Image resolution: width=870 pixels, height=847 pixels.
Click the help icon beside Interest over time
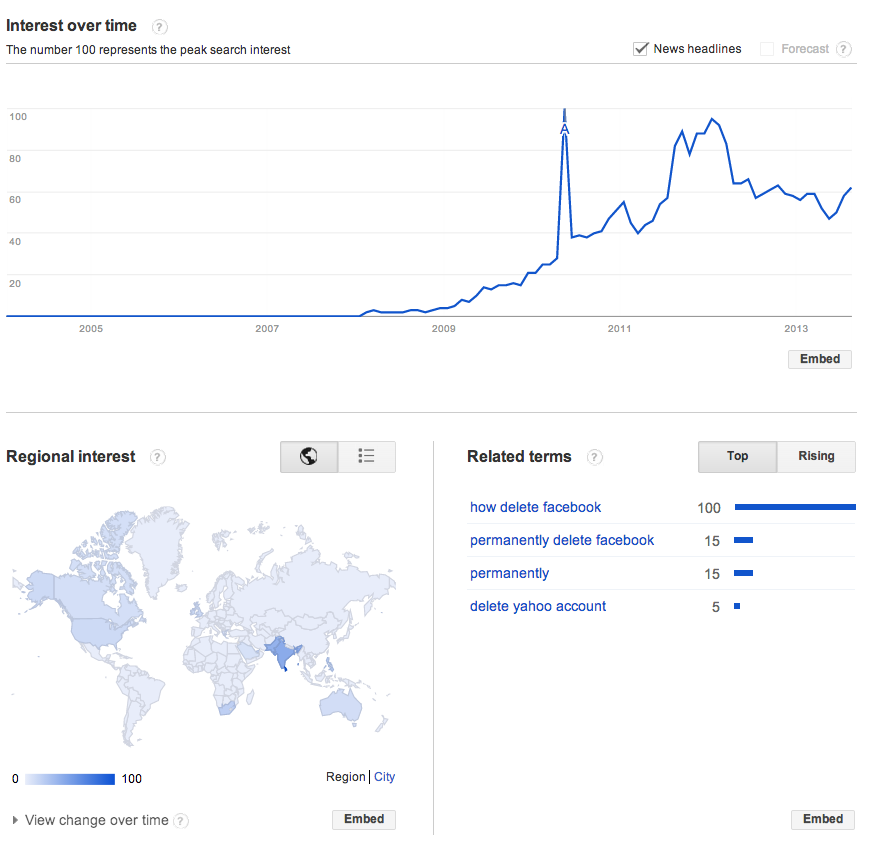click(x=159, y=27)
